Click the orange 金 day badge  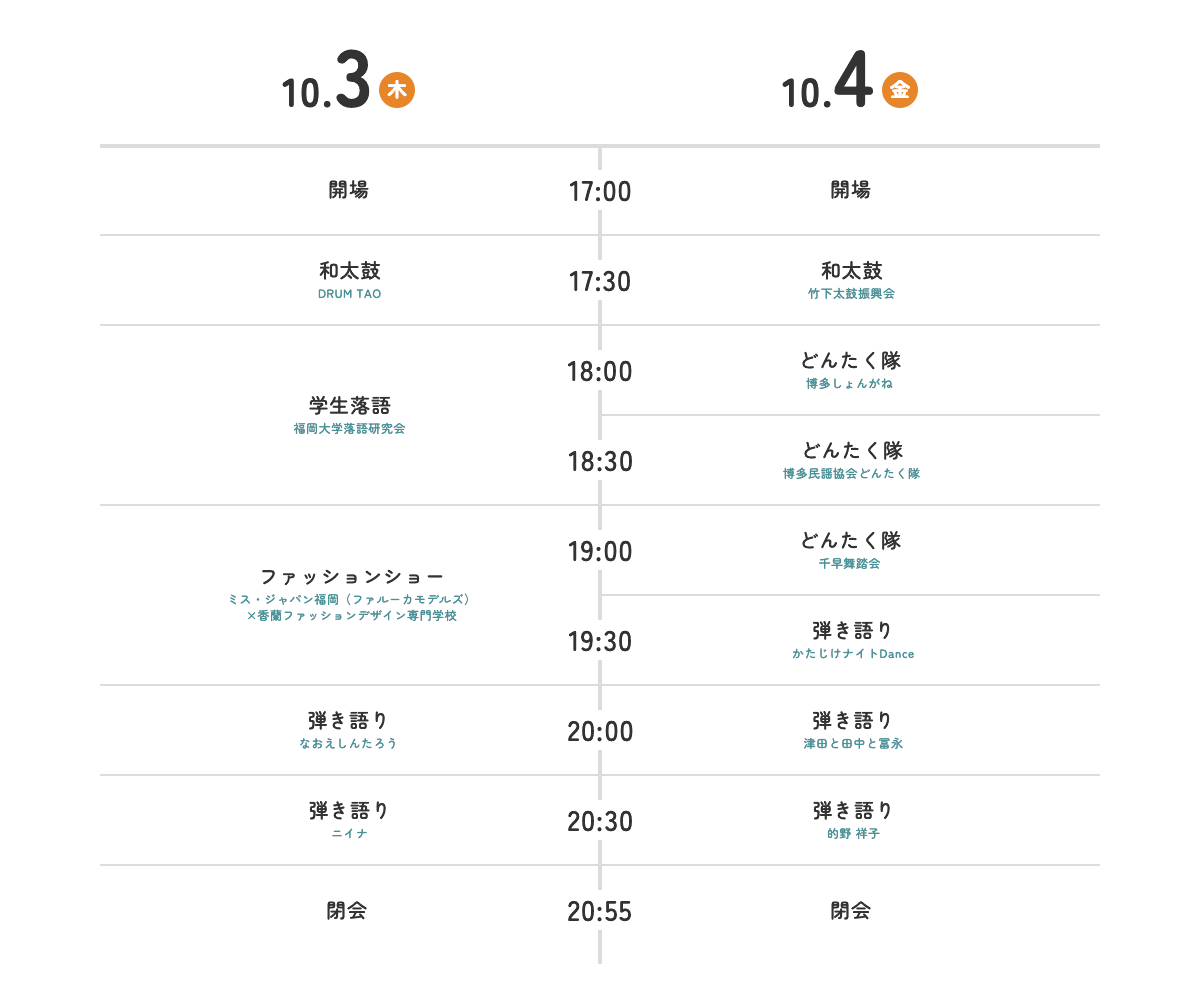tap(900, 90)
